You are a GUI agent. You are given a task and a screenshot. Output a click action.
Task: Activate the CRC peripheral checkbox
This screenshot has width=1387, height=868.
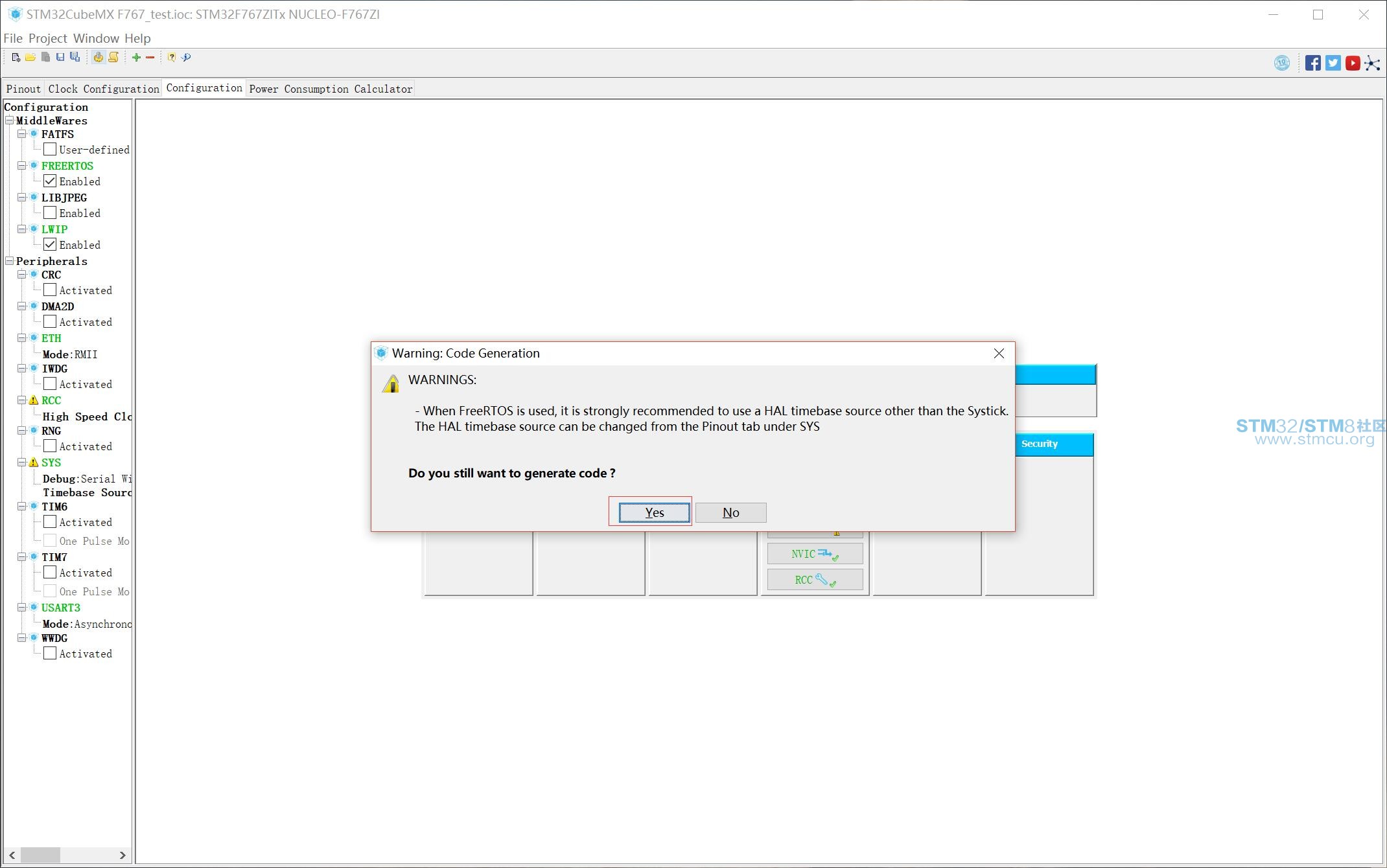coord(50,290)
